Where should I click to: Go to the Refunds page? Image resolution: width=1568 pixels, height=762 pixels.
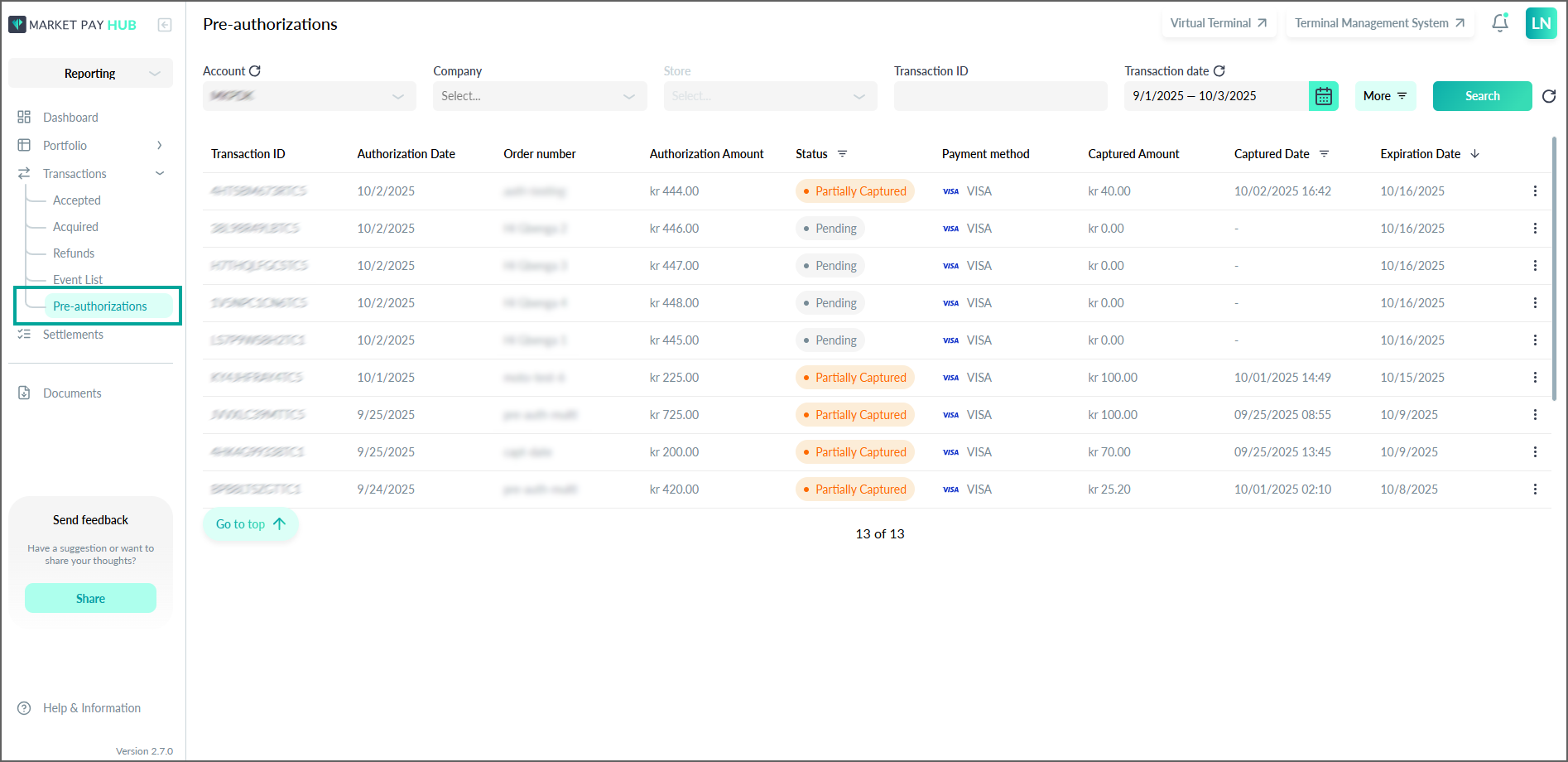coord(74,253)
